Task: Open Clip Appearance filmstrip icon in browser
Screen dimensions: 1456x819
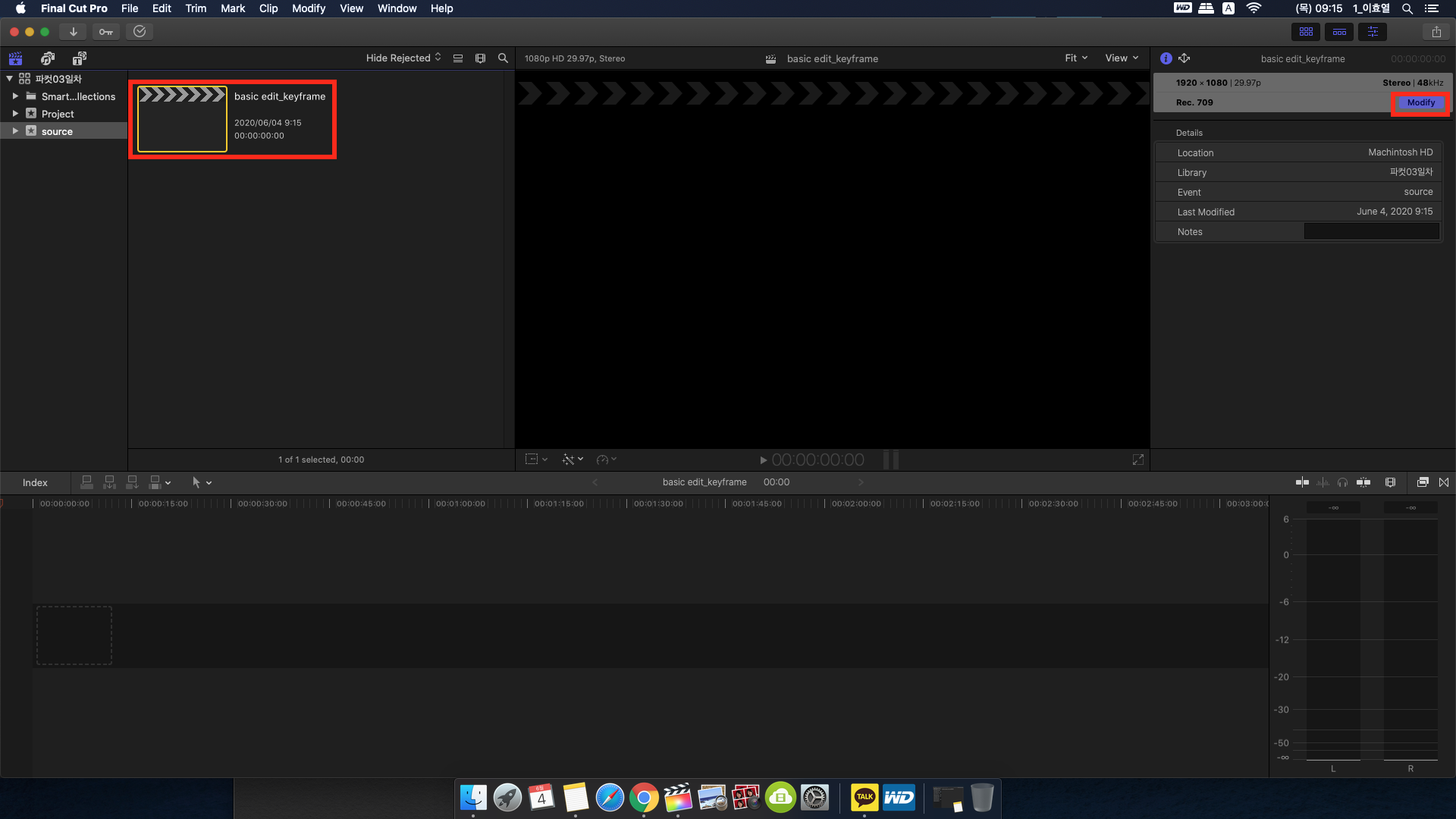Action: 480,58
